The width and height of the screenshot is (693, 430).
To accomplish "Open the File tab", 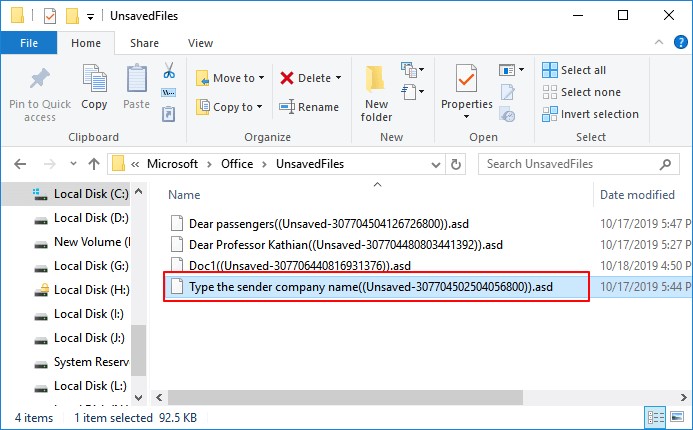I will (x=29, y=43).
